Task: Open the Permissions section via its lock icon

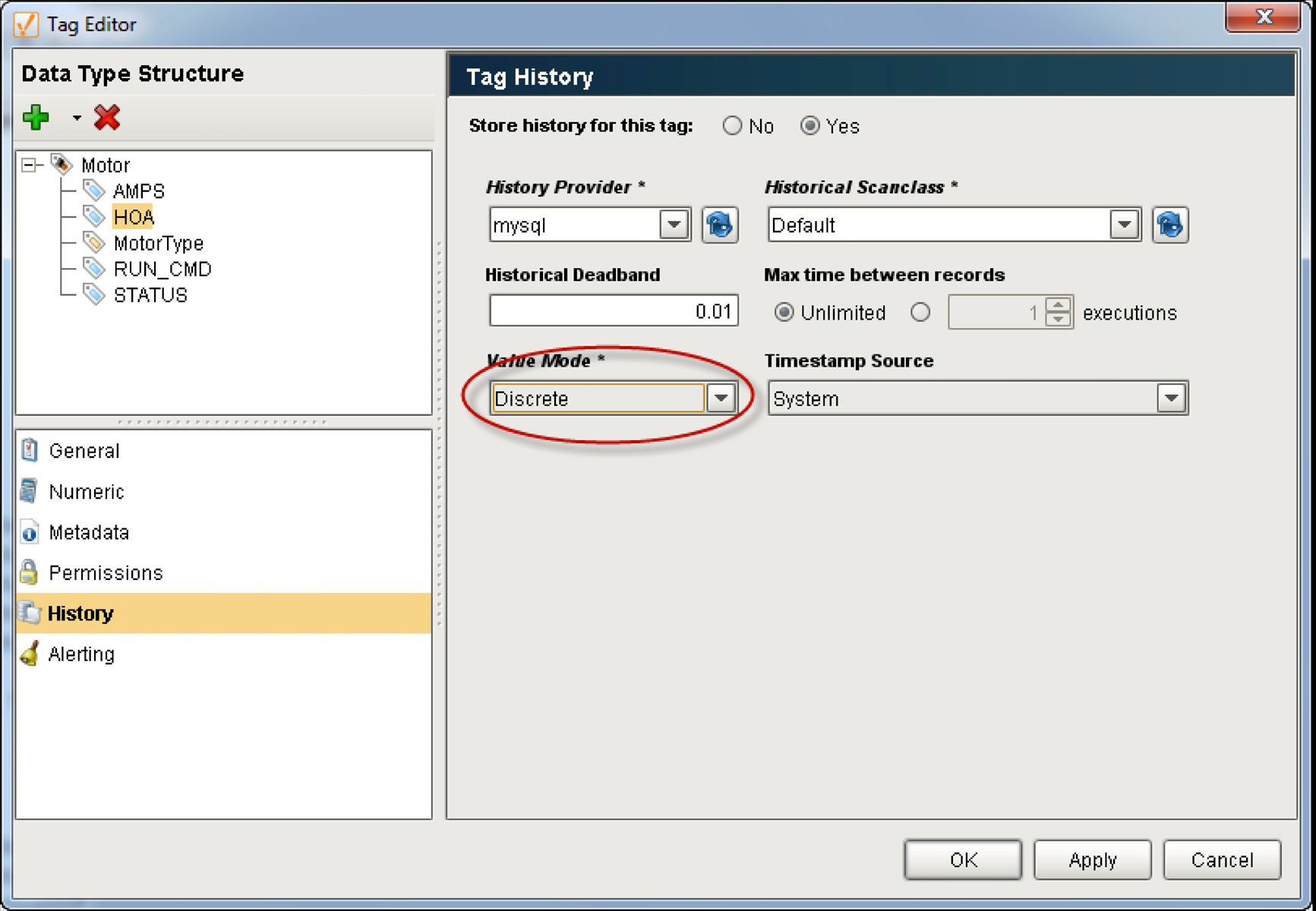Action: click(x=29, y=572)
